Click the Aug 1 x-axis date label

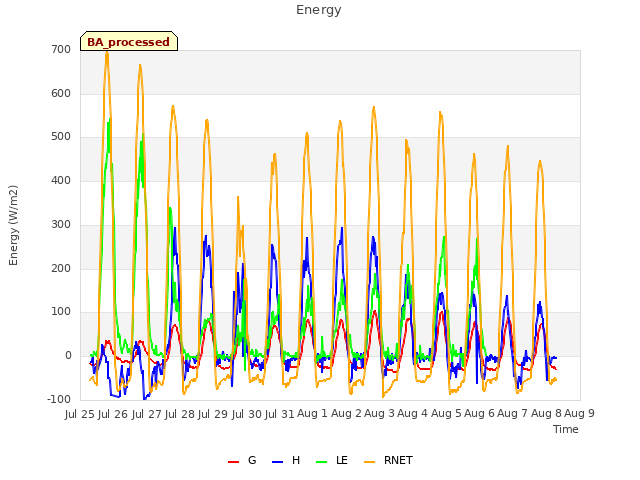click(312, 414)
